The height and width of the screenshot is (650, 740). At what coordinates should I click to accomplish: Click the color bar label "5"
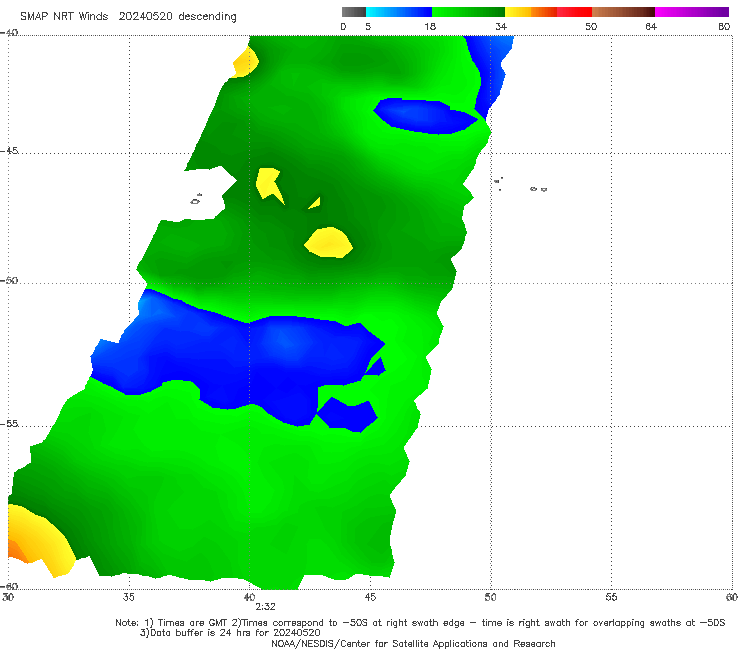(x=368, y=26)
